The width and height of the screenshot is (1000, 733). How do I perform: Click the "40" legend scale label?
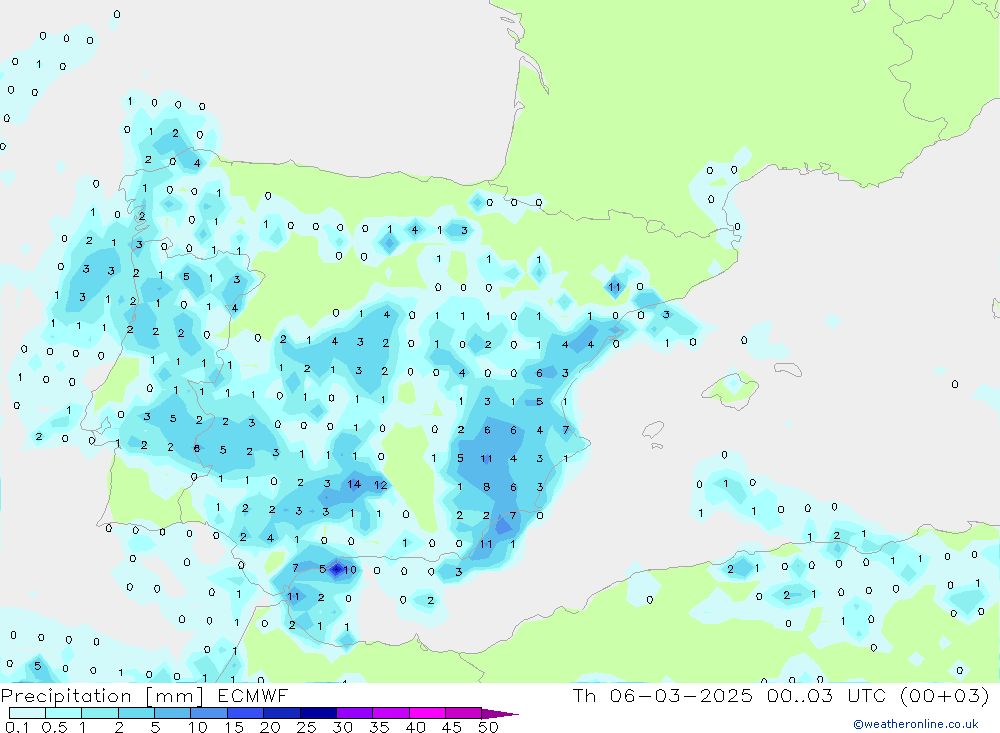(x=416, y=727)
